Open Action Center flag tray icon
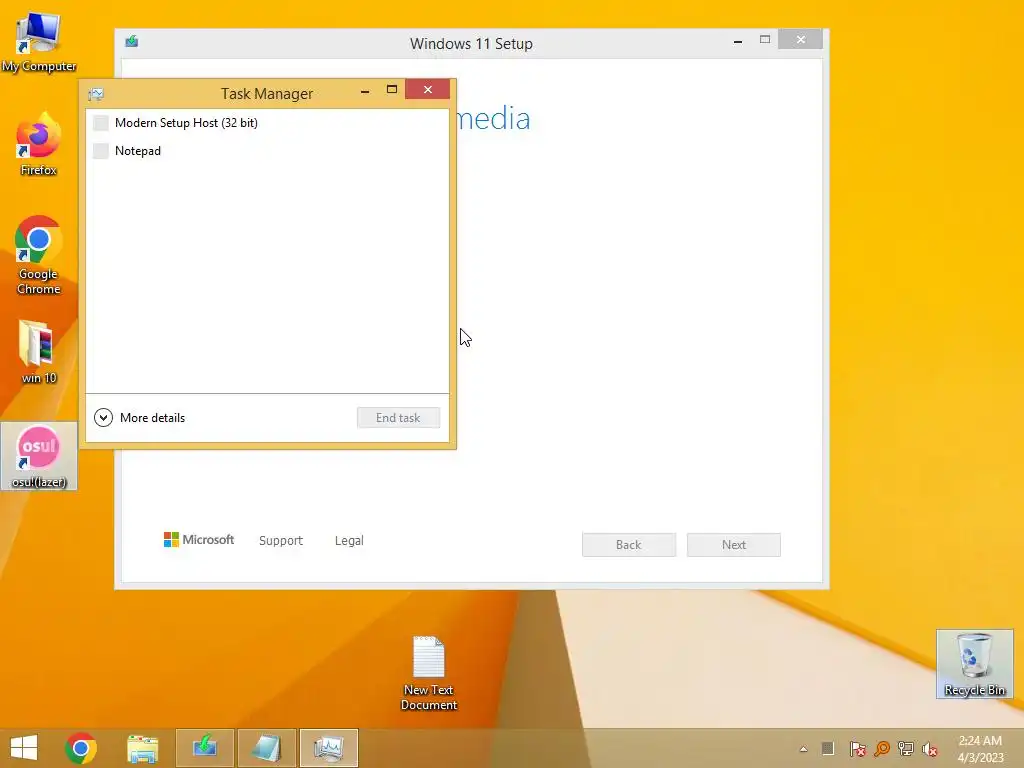 (857, 749)
